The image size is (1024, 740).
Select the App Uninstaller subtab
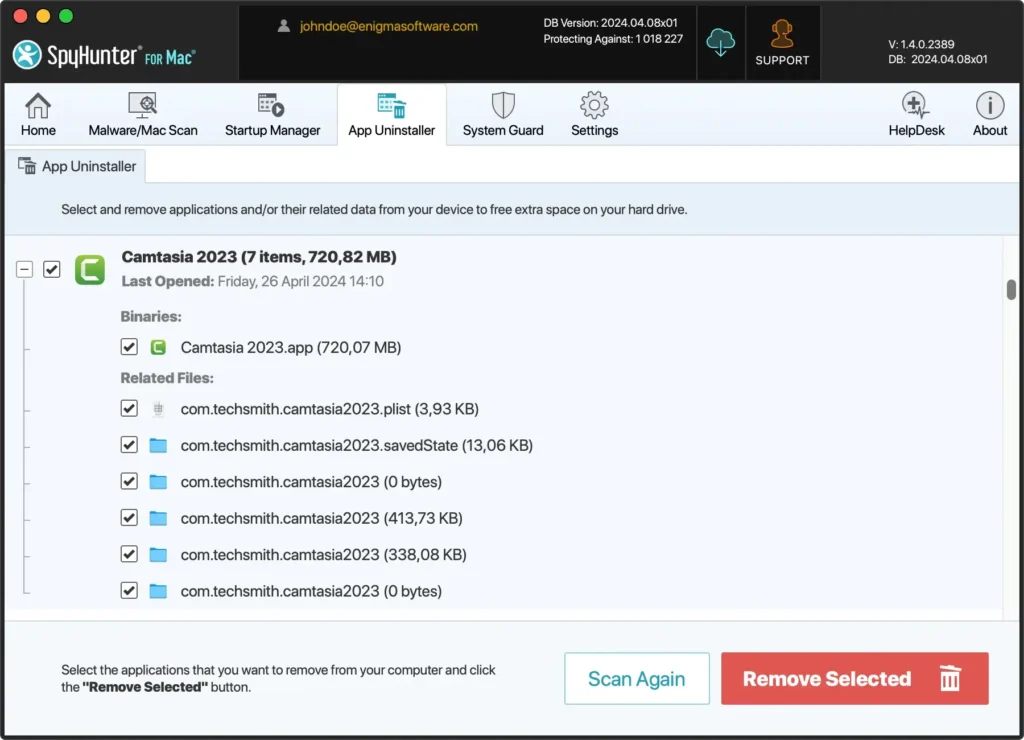76,166
